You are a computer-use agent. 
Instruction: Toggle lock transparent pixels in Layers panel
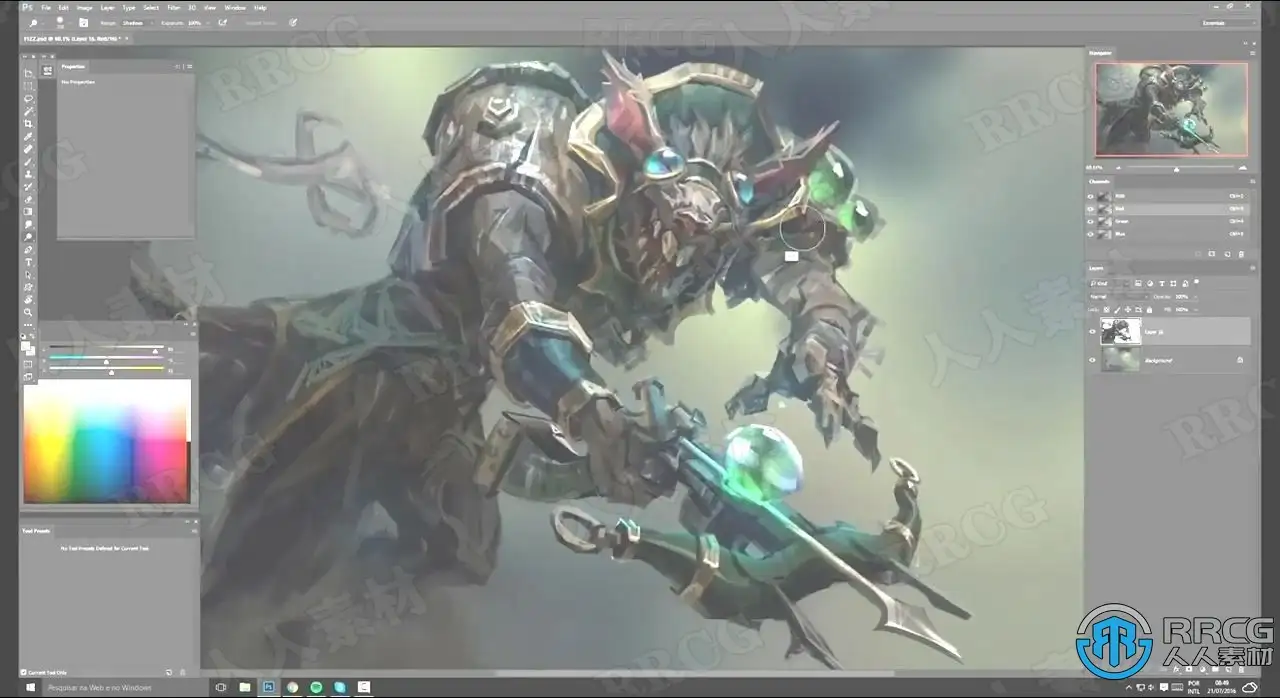tap(1107, 309)
